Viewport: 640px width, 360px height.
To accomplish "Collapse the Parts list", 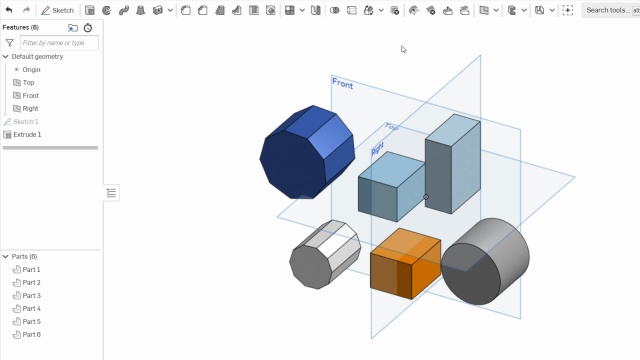I will [x=5, y=256].
